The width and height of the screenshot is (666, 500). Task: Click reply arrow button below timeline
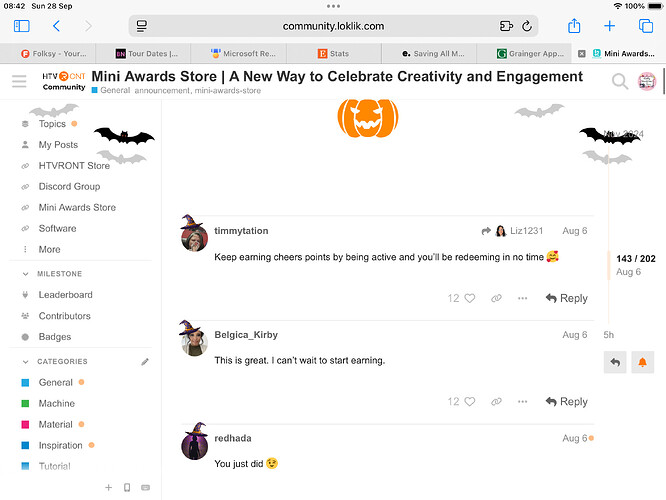615,362
